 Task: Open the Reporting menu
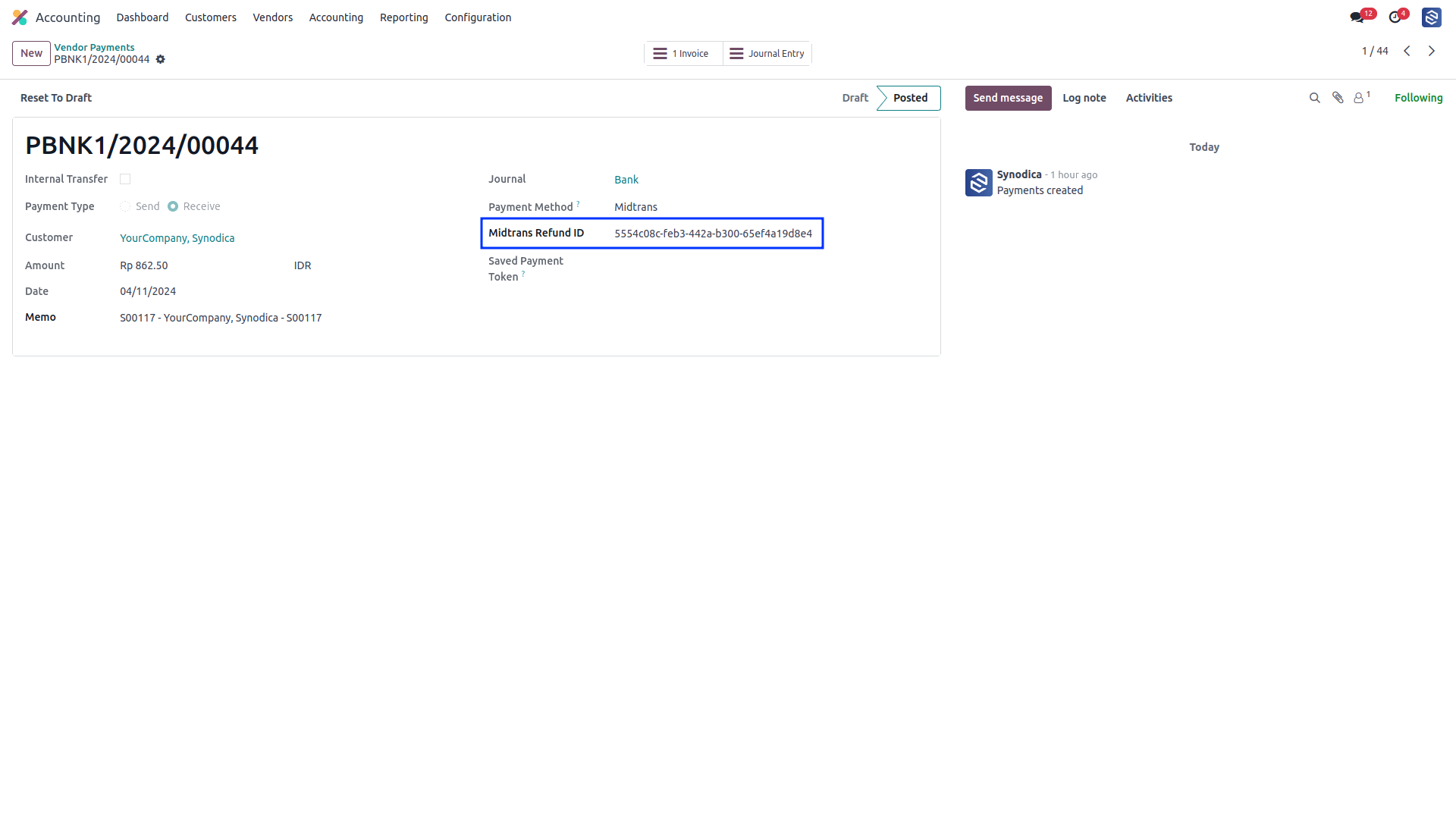[404, 17]
